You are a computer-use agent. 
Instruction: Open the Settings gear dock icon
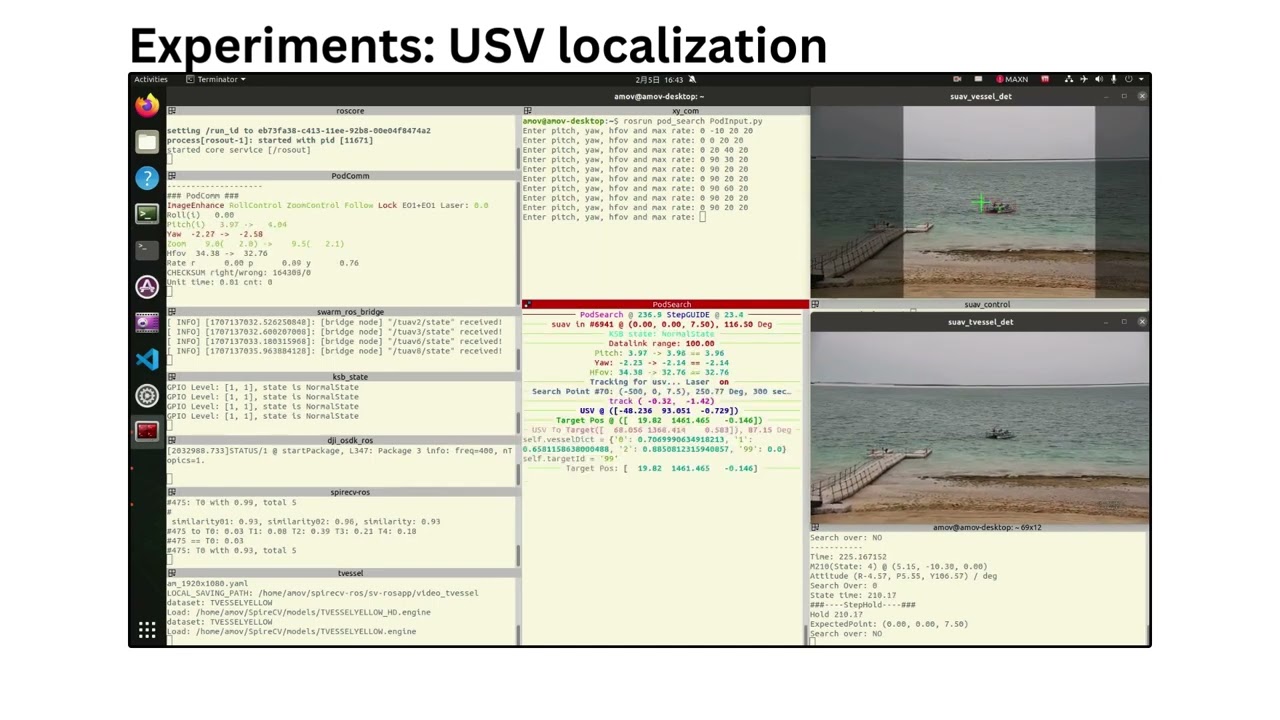pyautogui.click(x=147, y=396)
